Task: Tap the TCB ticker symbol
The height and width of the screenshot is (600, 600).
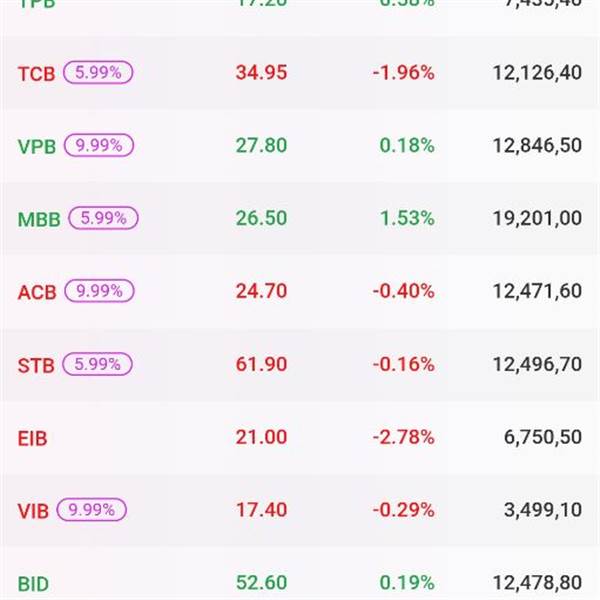Action: (37, 72)
